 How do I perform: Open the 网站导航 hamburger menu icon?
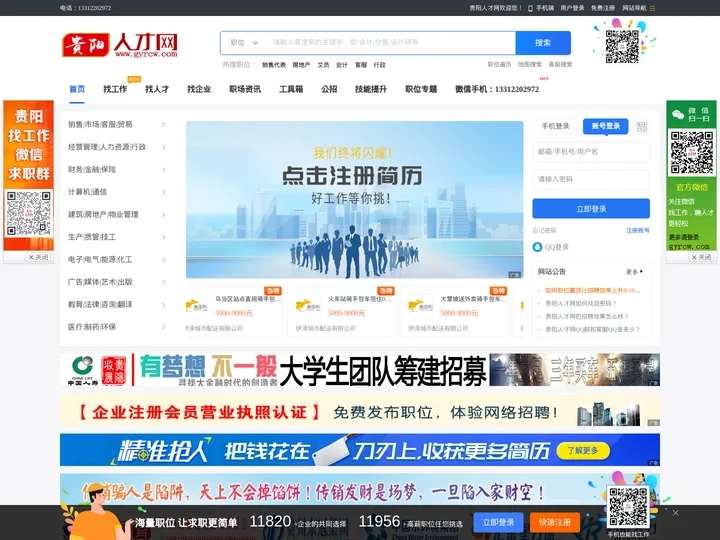point(652,8)
